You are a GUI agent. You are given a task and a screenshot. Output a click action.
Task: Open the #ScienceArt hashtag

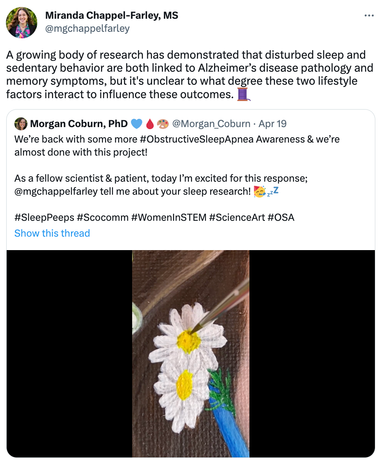point(237,218)
